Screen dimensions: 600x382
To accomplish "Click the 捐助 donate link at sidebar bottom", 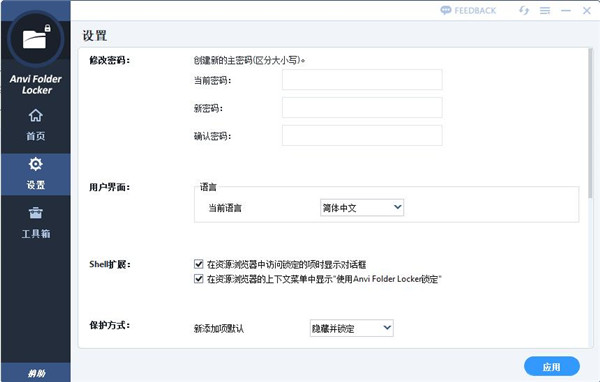I will 36,373.
